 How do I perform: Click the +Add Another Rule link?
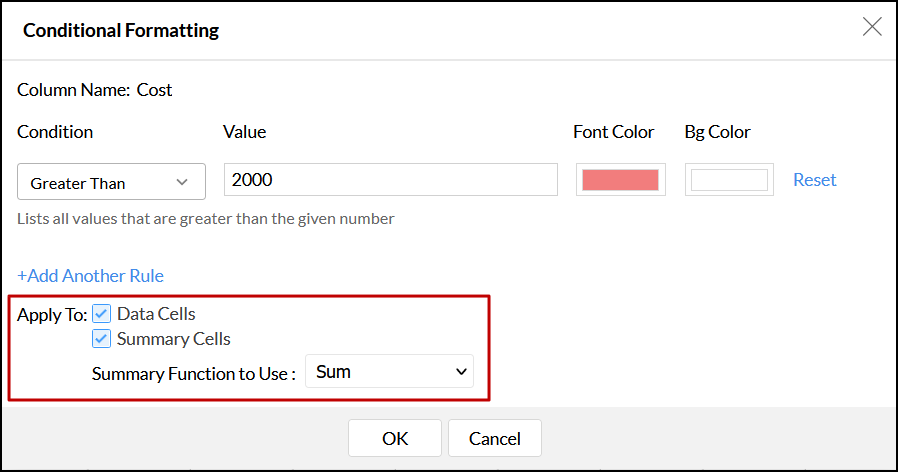click(90, 276)
